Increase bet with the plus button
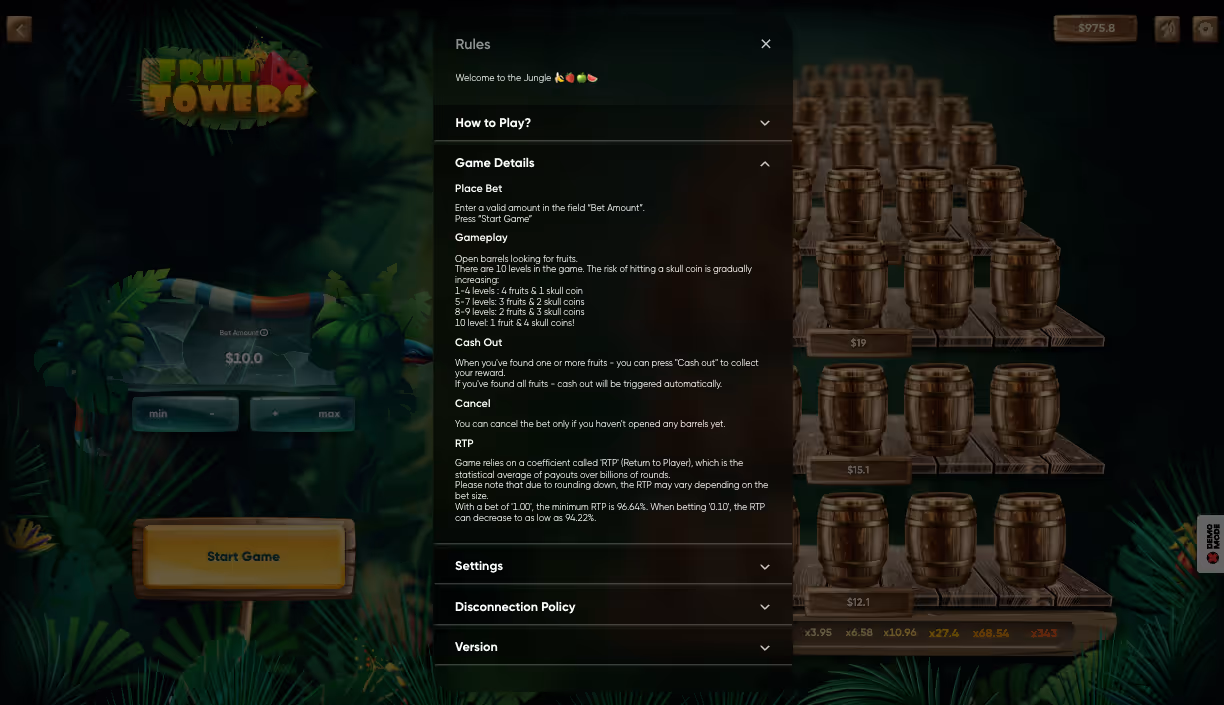 (275, 414)
